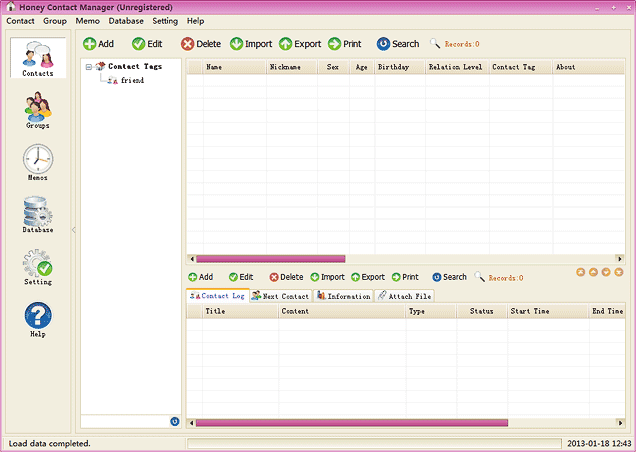Click Edit in the top toolbar
636x452 pixels.
(147, 44)
